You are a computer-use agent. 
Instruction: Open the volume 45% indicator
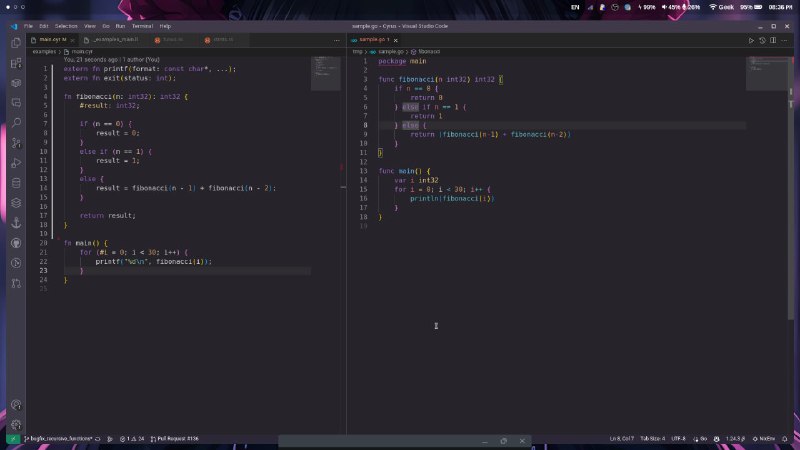click(671, 7)
